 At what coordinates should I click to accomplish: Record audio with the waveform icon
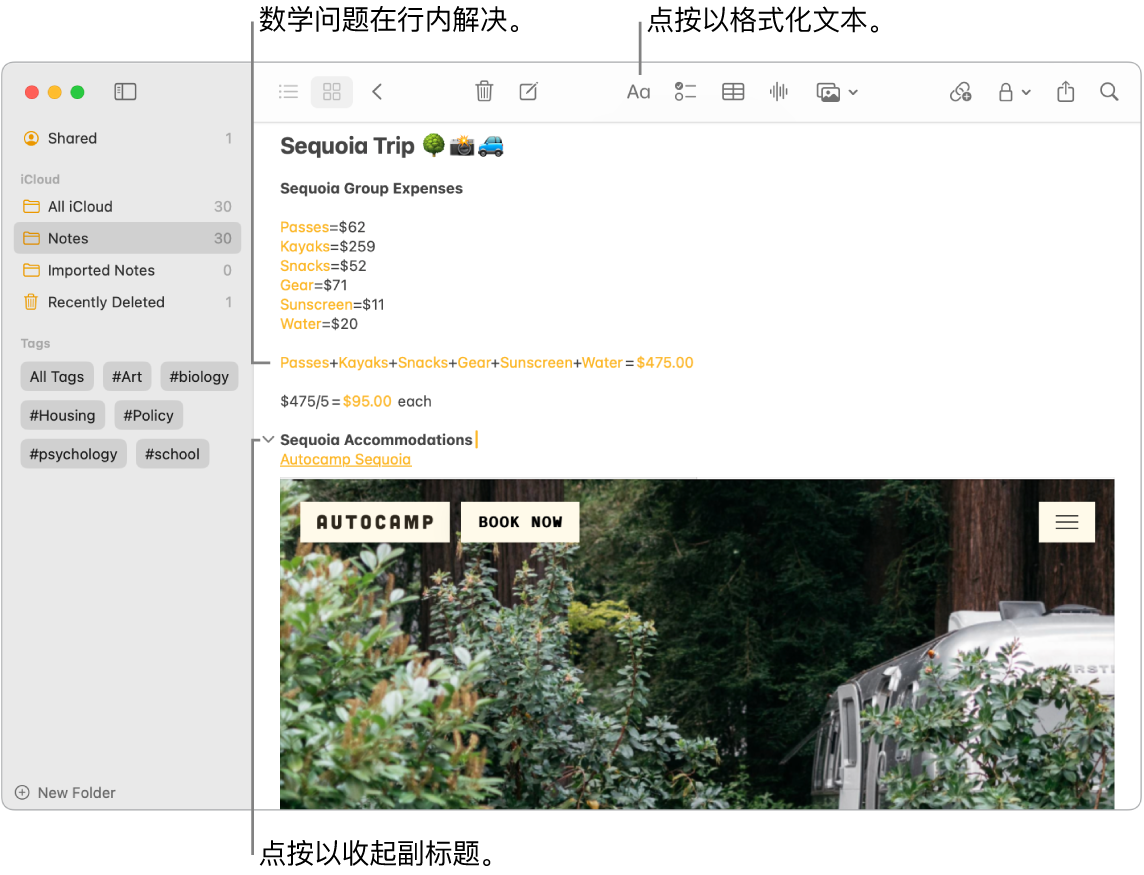778,91
